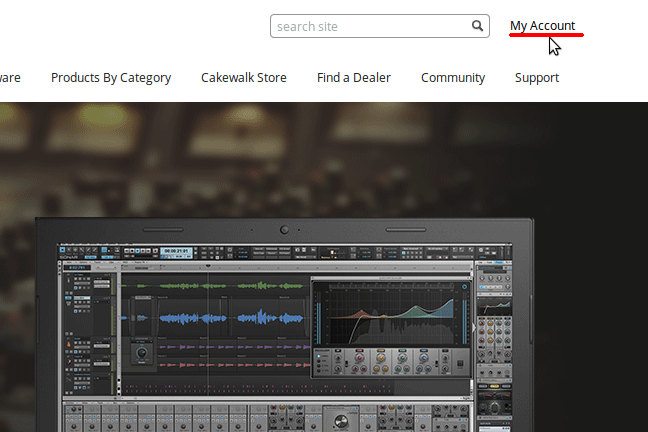Click the cut-off nav item ending in "ware"
648x432 pixels.
pyautogui.click(x=9, y=78)
